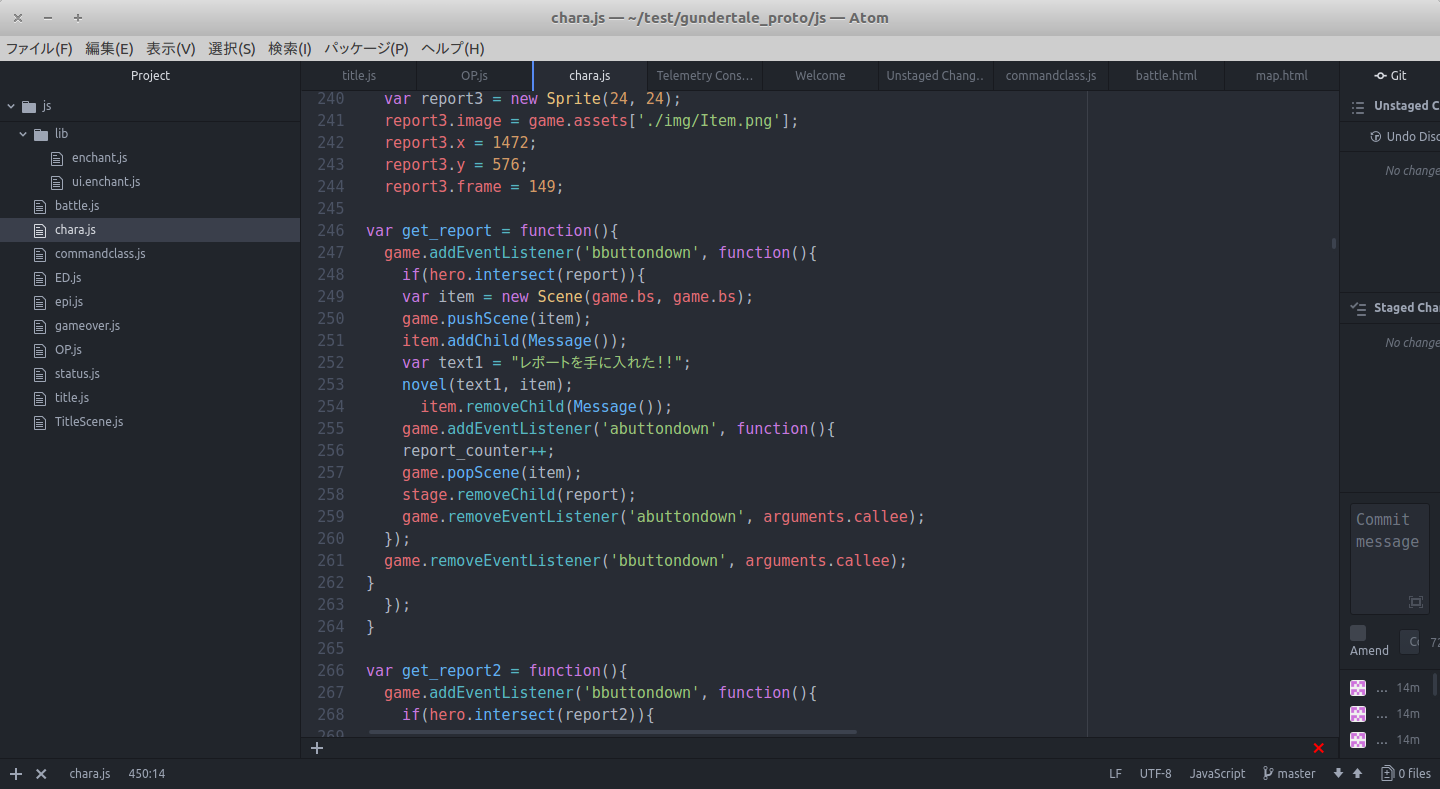The image size is (1440, 789).
Task: Click the editor horizontal scrollbar
Action: click(613, 732)
